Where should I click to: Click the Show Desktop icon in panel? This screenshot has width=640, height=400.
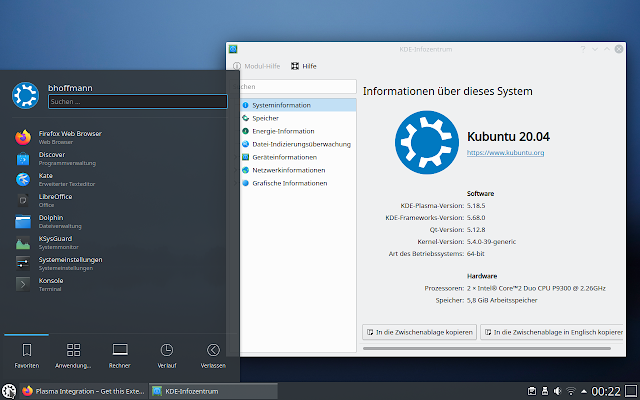pyautogui.click(x=631, y=391)
